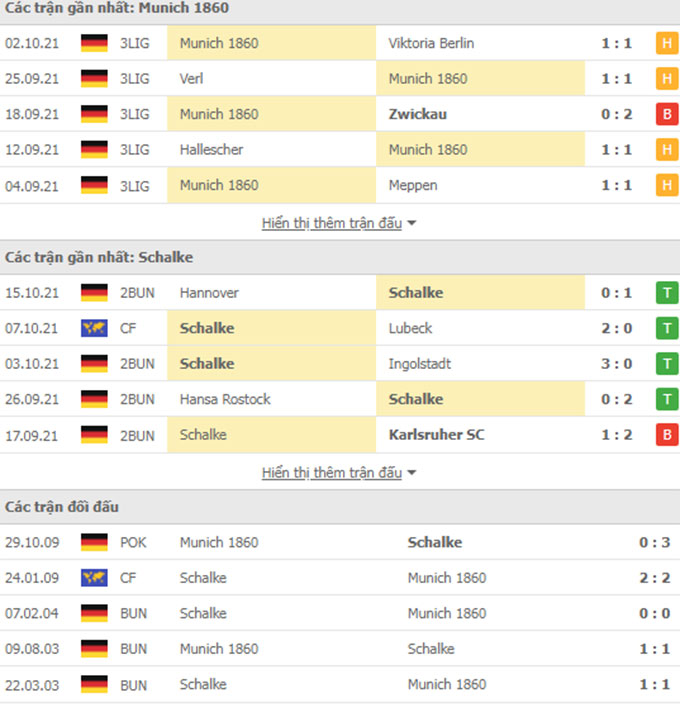Open the Verl team link

[x=193, y=79]
